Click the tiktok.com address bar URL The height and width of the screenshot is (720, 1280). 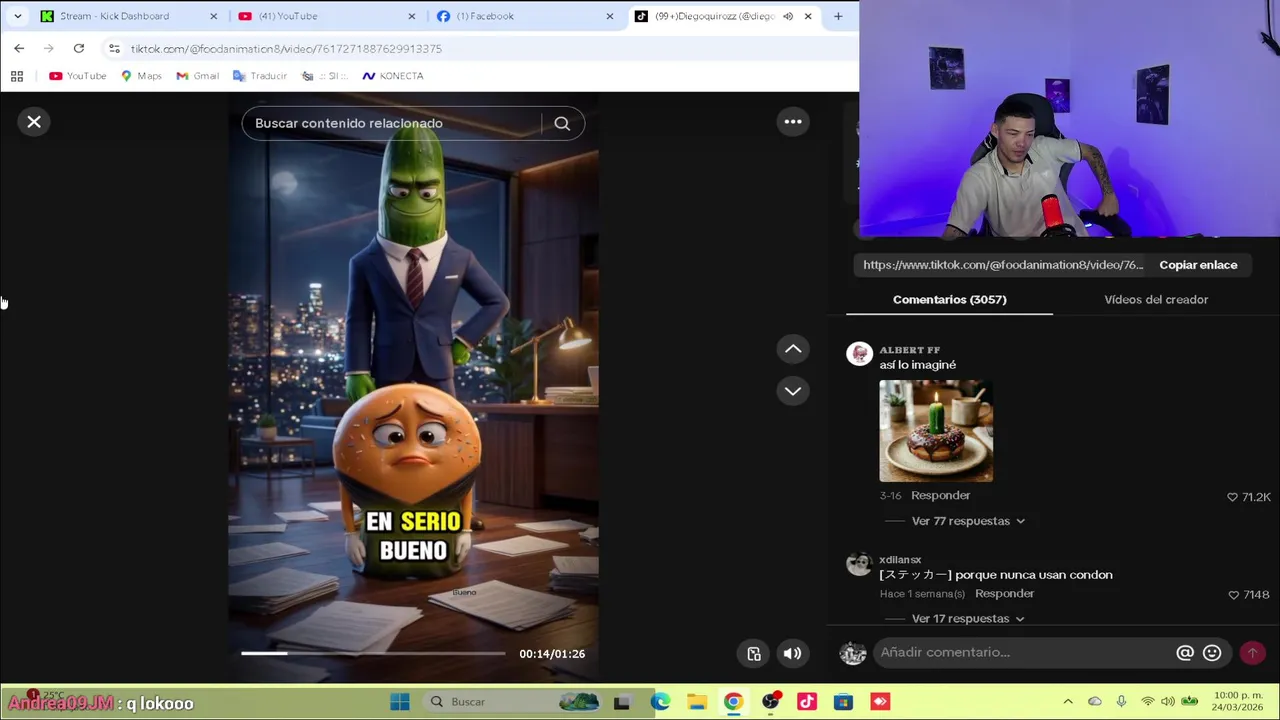(286, 48)
